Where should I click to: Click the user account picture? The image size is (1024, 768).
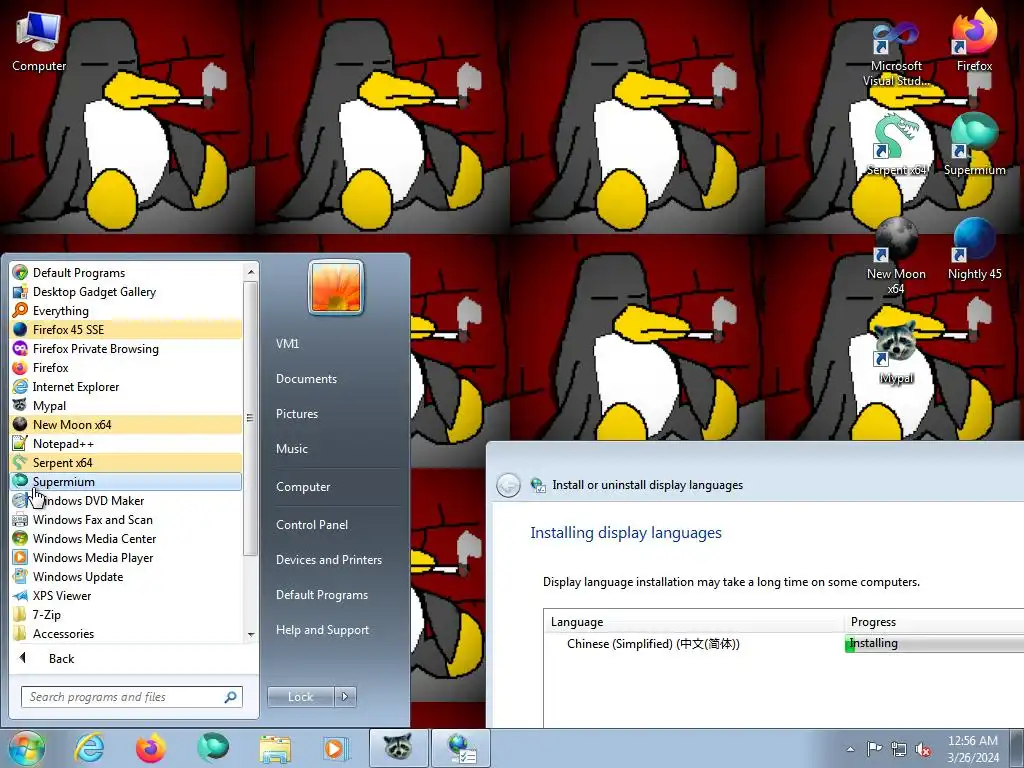pos(336,287)
